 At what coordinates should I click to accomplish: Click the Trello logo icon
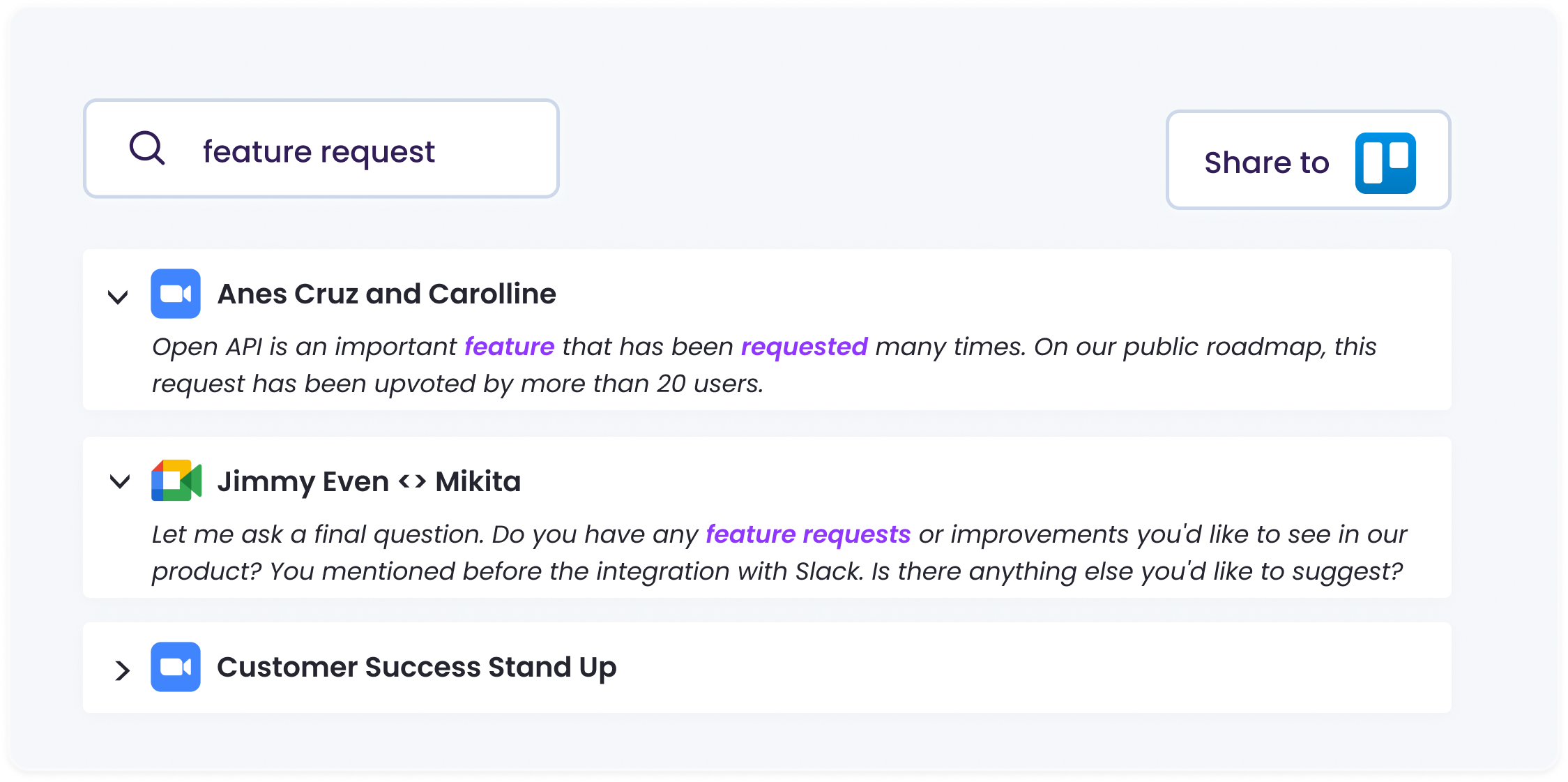[x=1385, y=163]
